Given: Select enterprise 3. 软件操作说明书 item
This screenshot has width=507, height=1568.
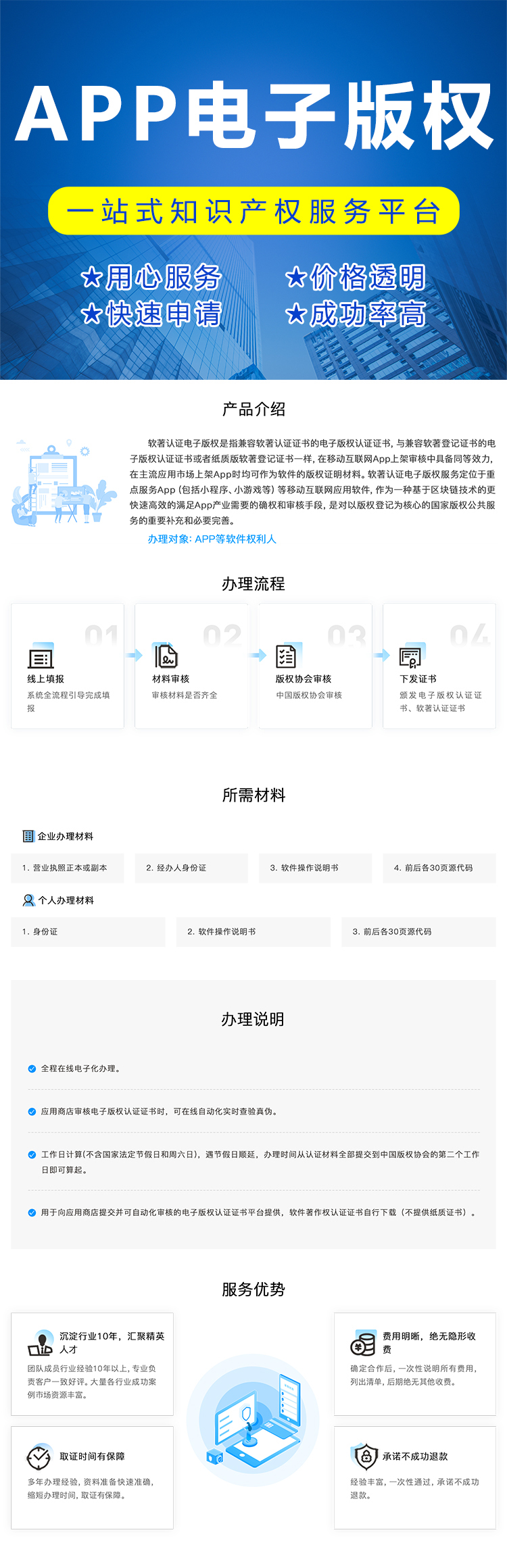Looking at the screenshot, I should [x=315, y=868].
